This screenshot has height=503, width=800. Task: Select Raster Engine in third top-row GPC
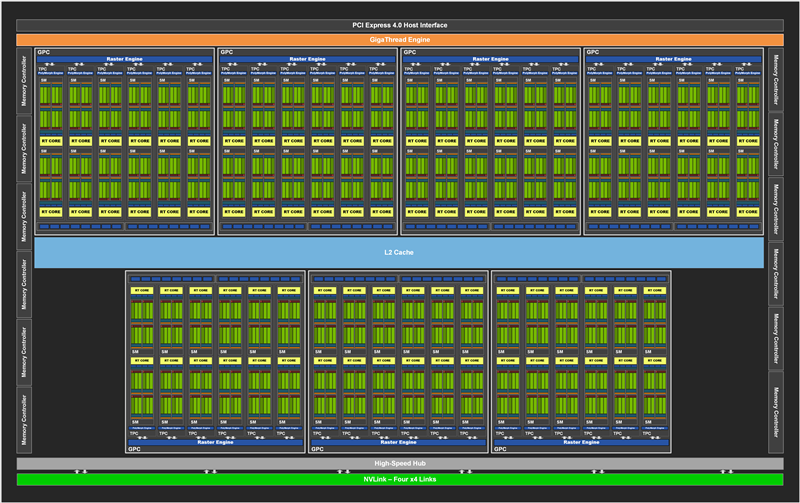pos(491,59)
